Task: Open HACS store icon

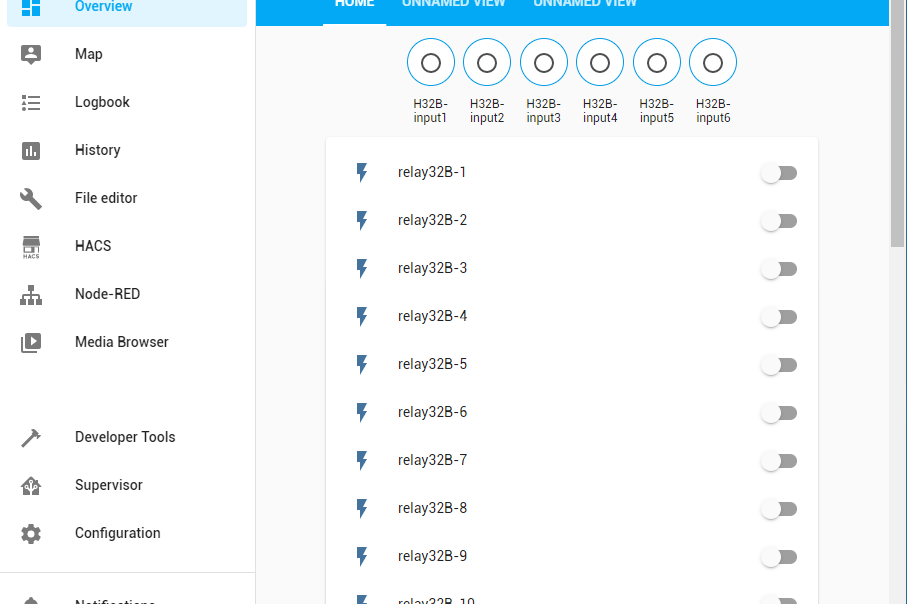Action: pos(31,247)
